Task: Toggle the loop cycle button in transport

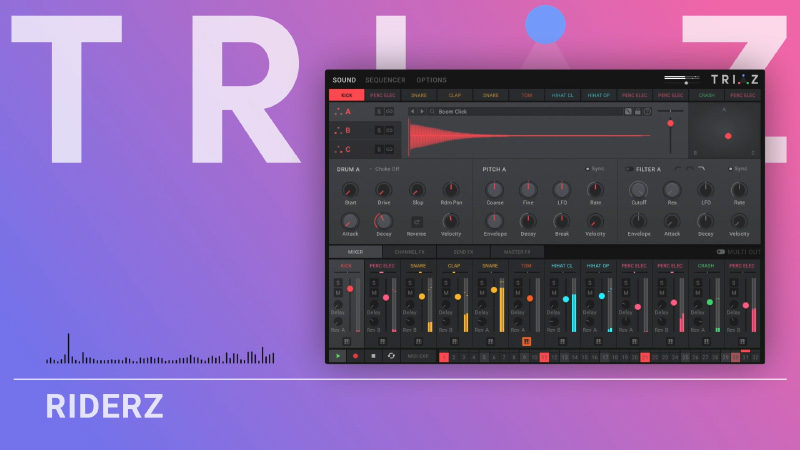Action: pos(391,356)
